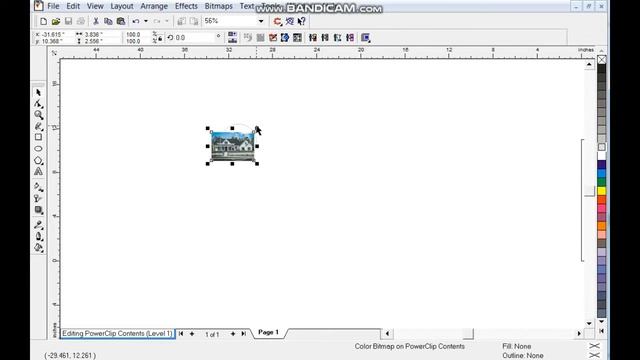Click the Edit Bitmap icon in property bar

[x=273, y=38]
